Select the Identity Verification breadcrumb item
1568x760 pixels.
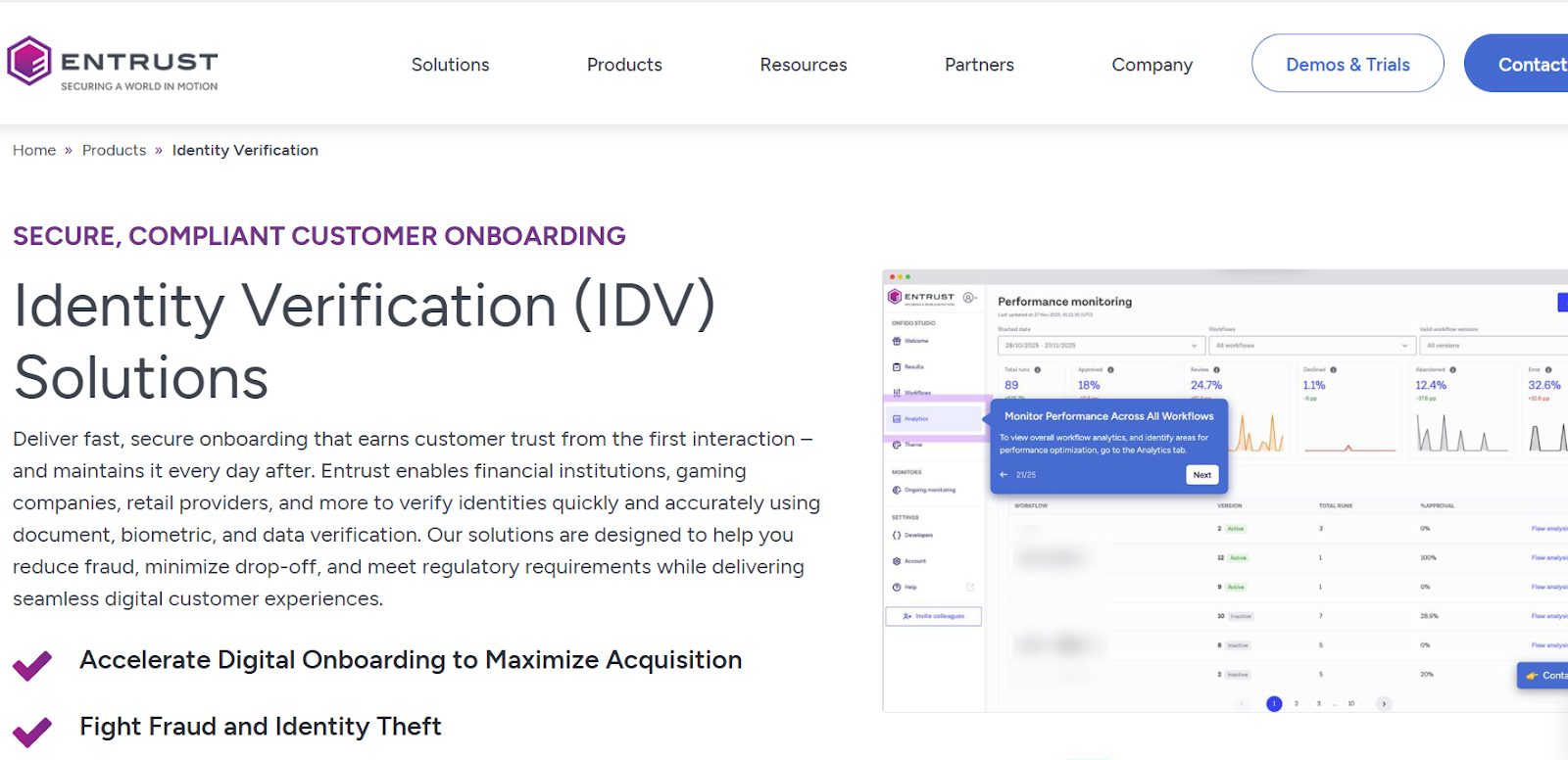(x=245, y=150)
